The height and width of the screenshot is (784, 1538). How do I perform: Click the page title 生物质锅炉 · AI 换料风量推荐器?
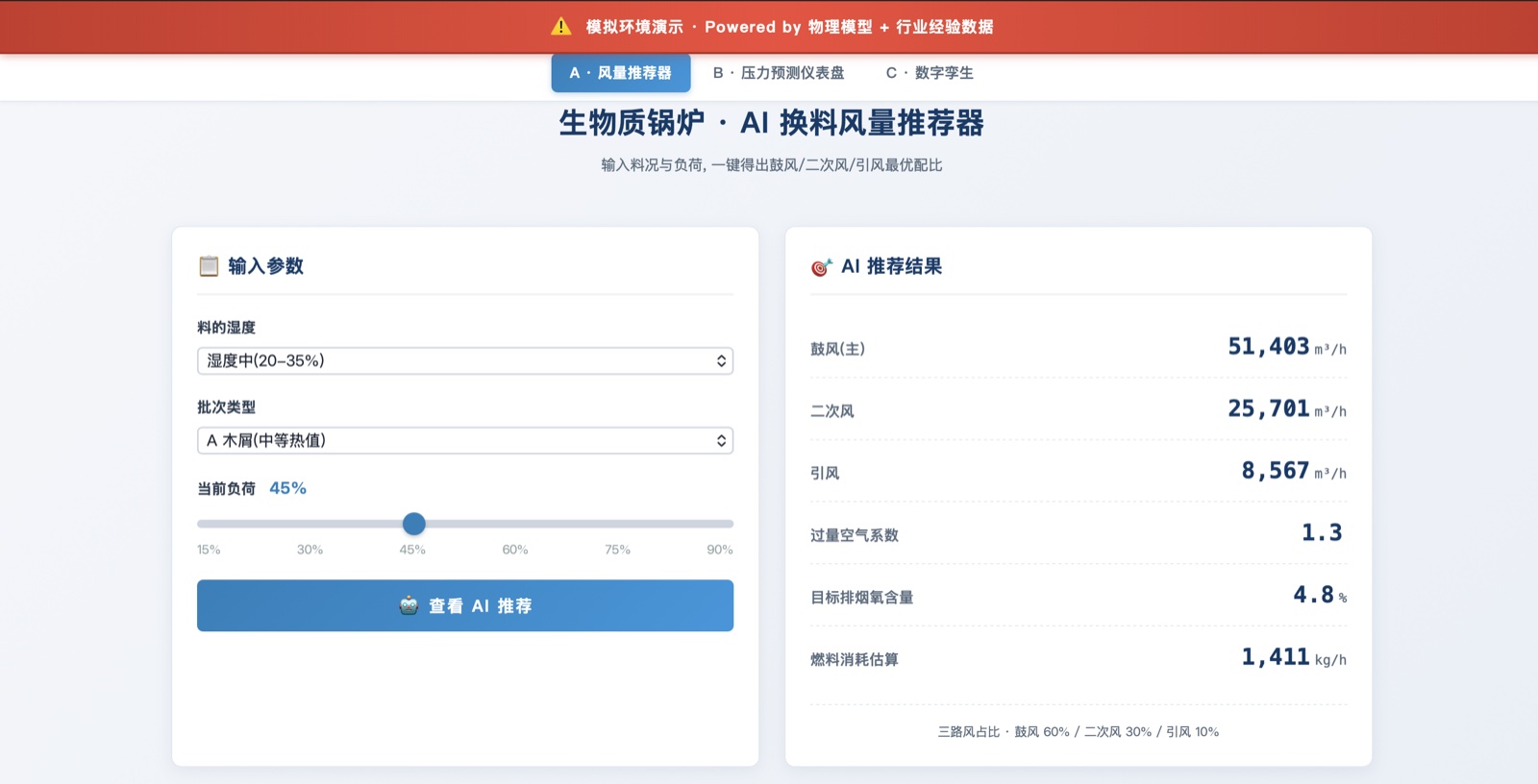[772, 123]
